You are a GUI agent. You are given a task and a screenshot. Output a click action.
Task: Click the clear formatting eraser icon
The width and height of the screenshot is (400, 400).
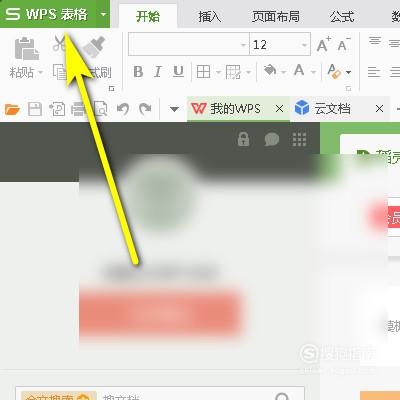(x=334, y=71)
